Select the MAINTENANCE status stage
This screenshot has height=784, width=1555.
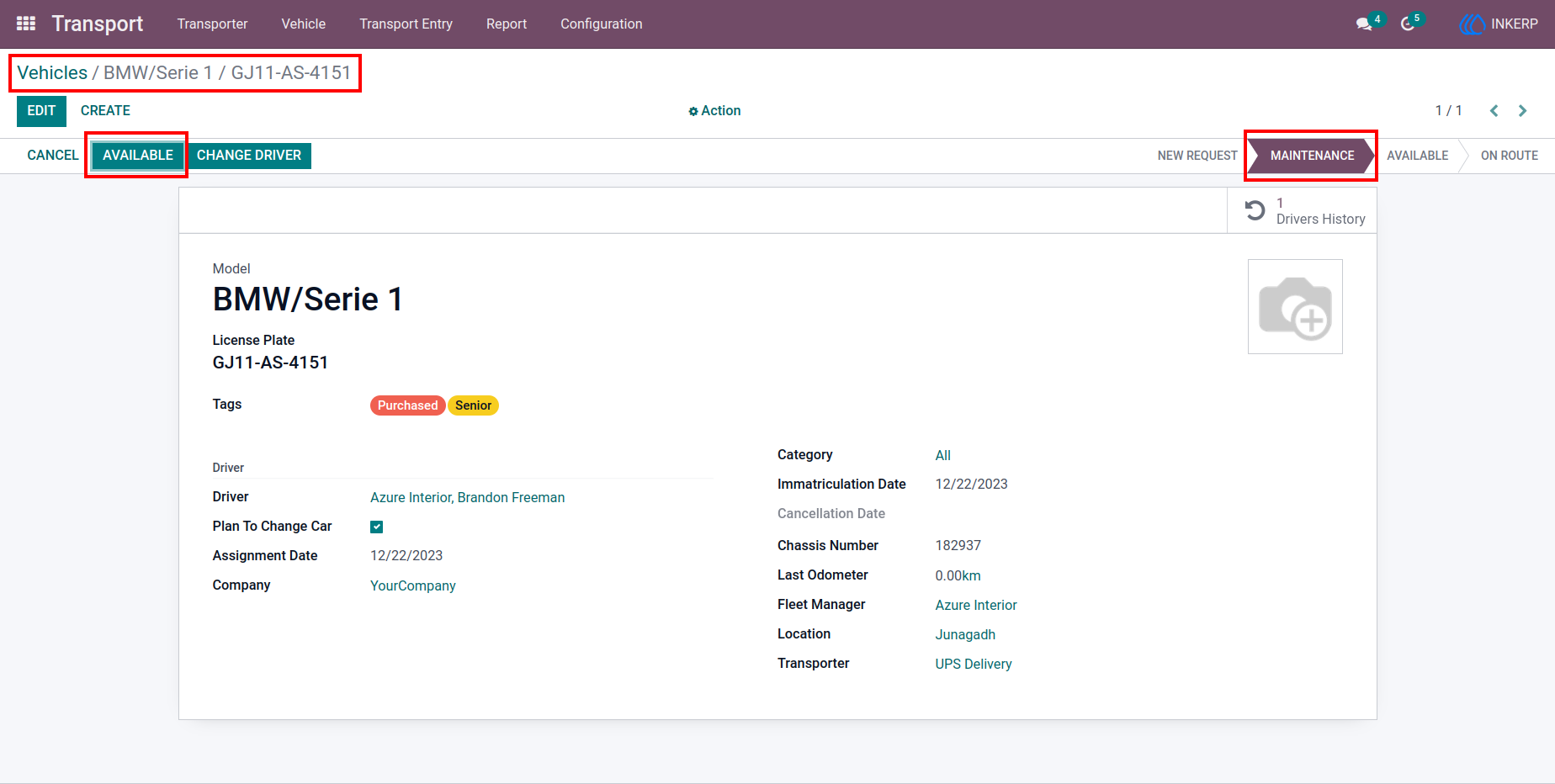1312,156
